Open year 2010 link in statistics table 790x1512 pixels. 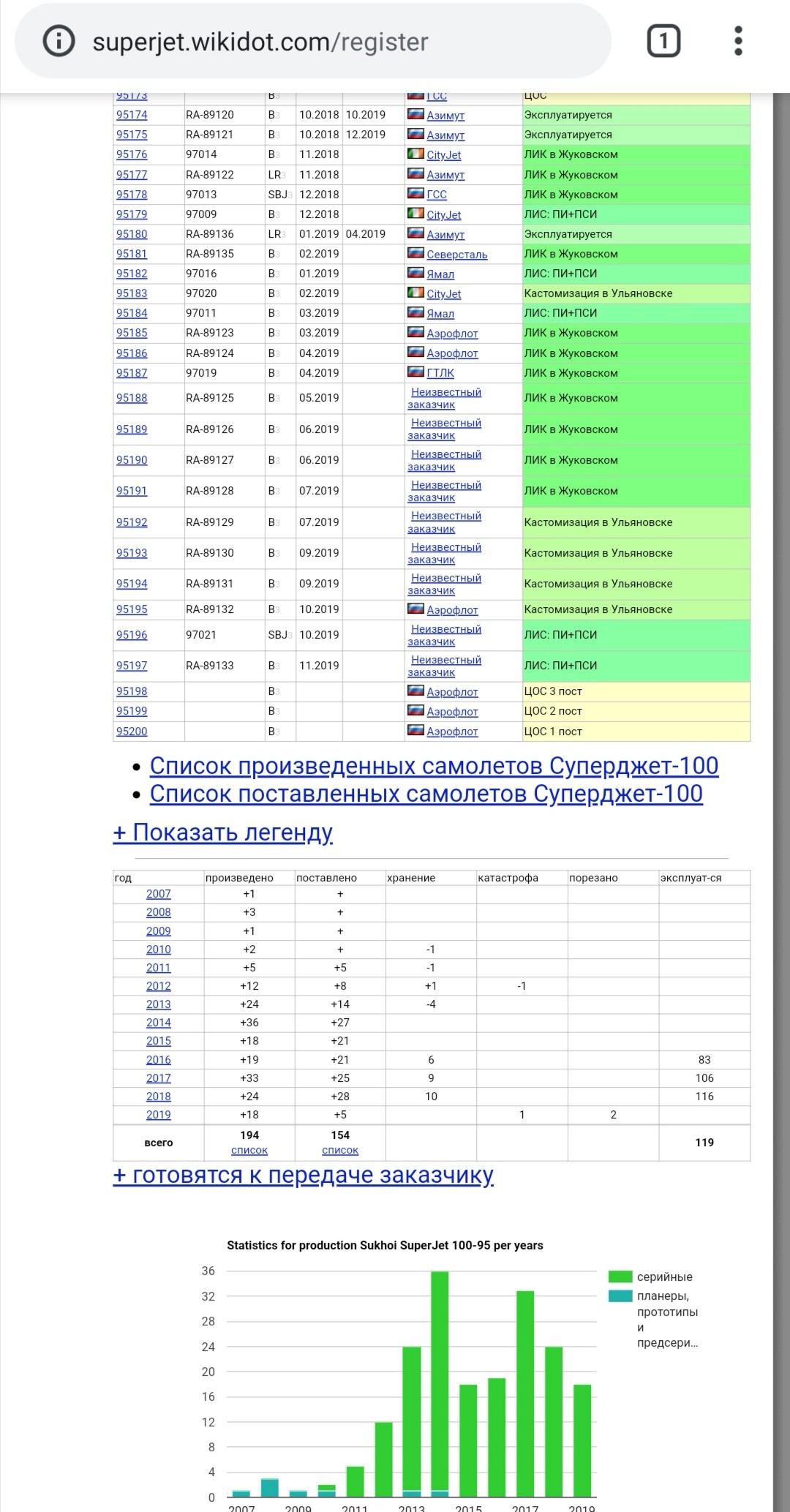coord(159,949)
